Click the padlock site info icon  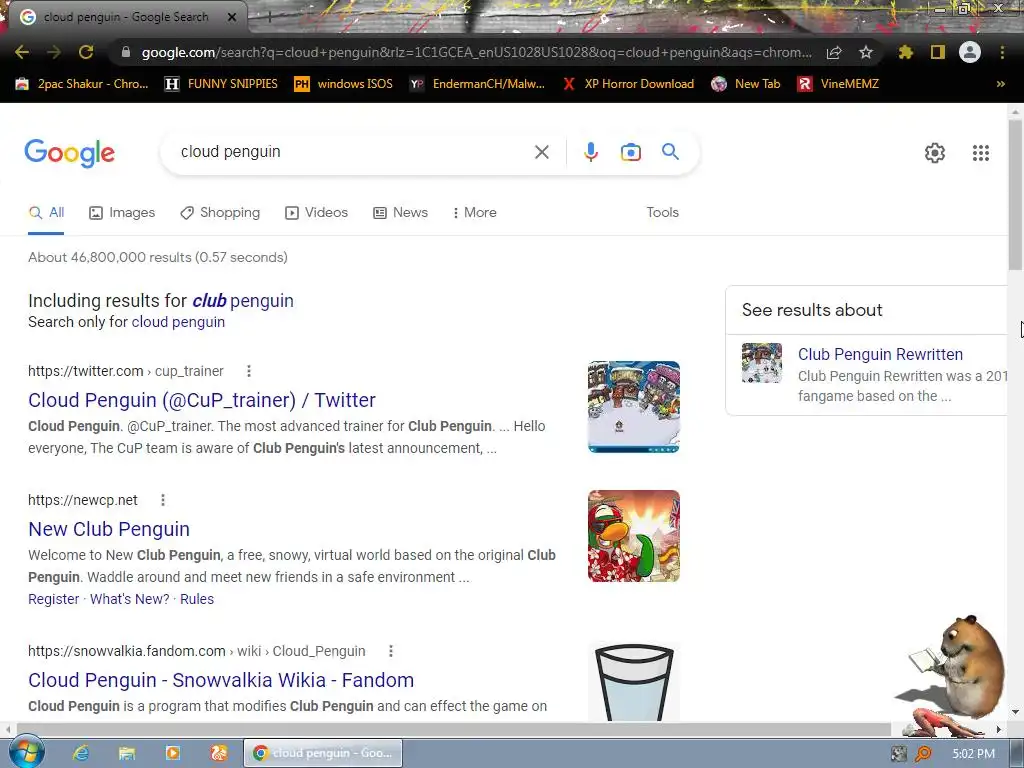click(x=126, y=52)
